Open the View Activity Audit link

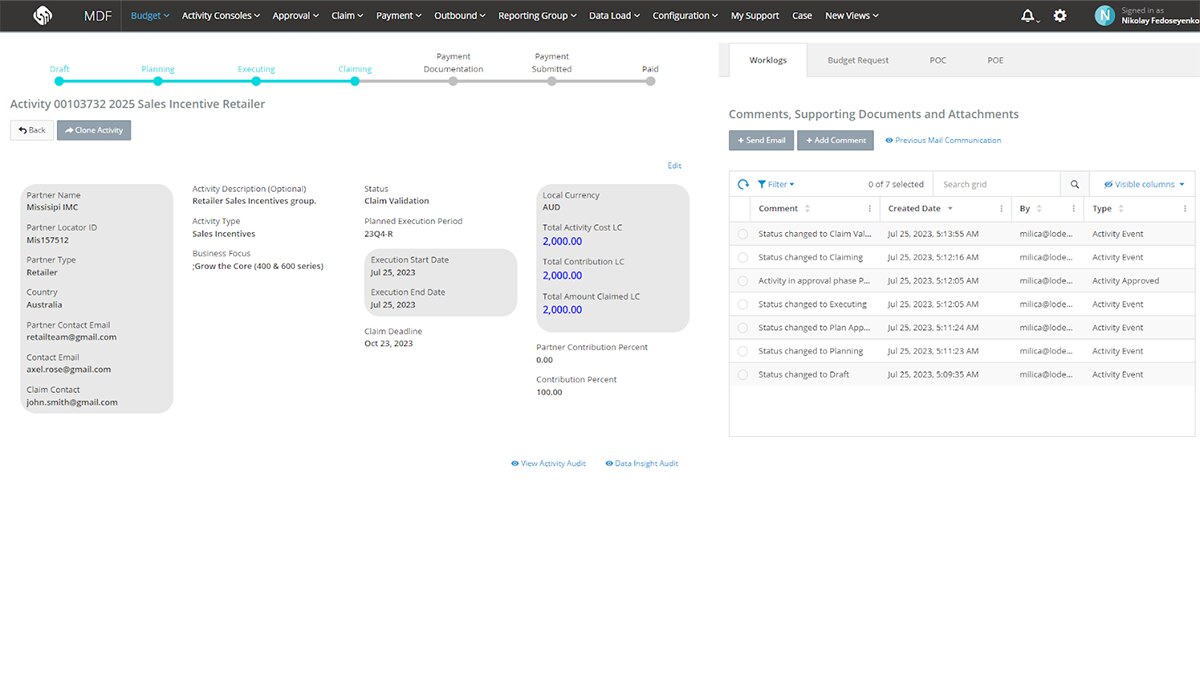548,464
